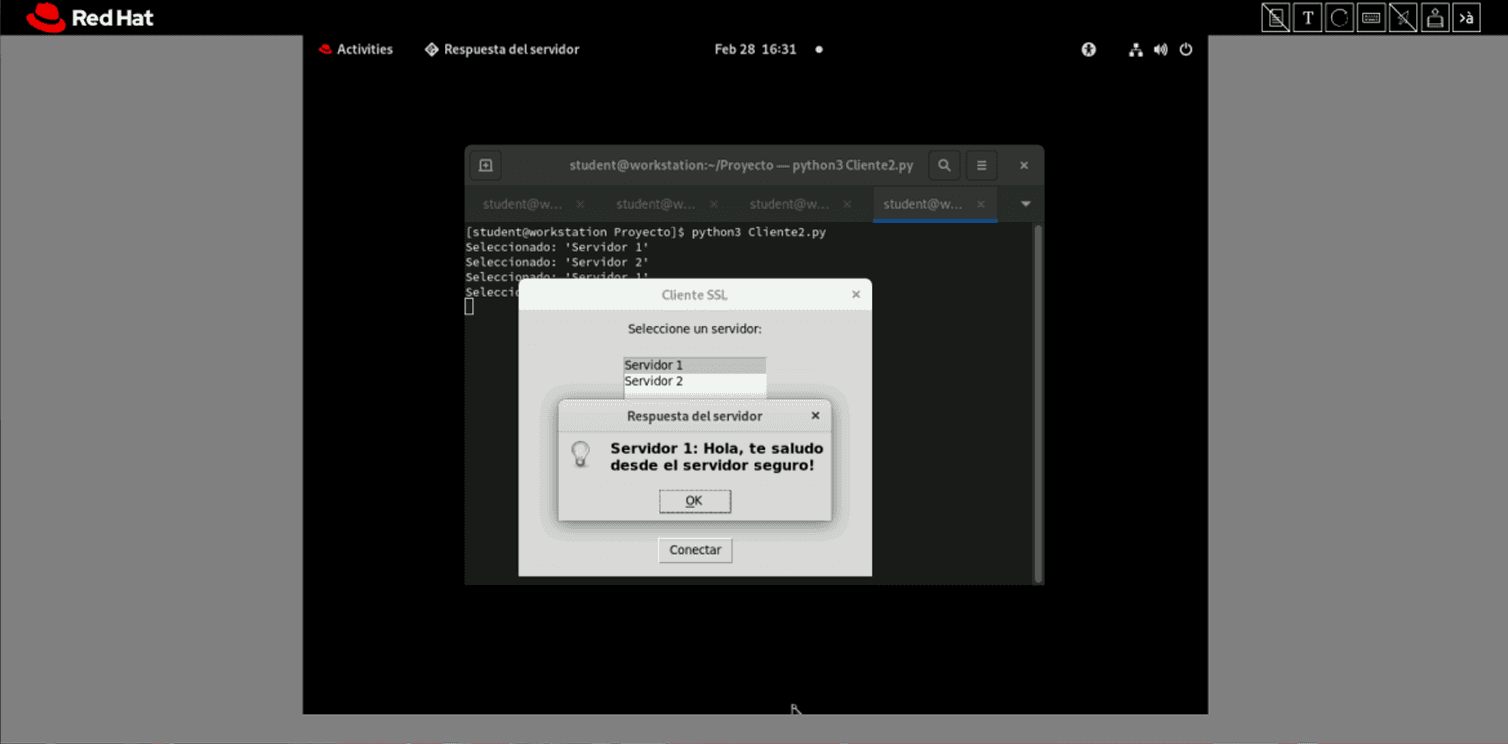The width and height of the screenshot is (1508, 744).
Task: Click the 'Cliente SSL' window title
Action: [x=695, y=295]
